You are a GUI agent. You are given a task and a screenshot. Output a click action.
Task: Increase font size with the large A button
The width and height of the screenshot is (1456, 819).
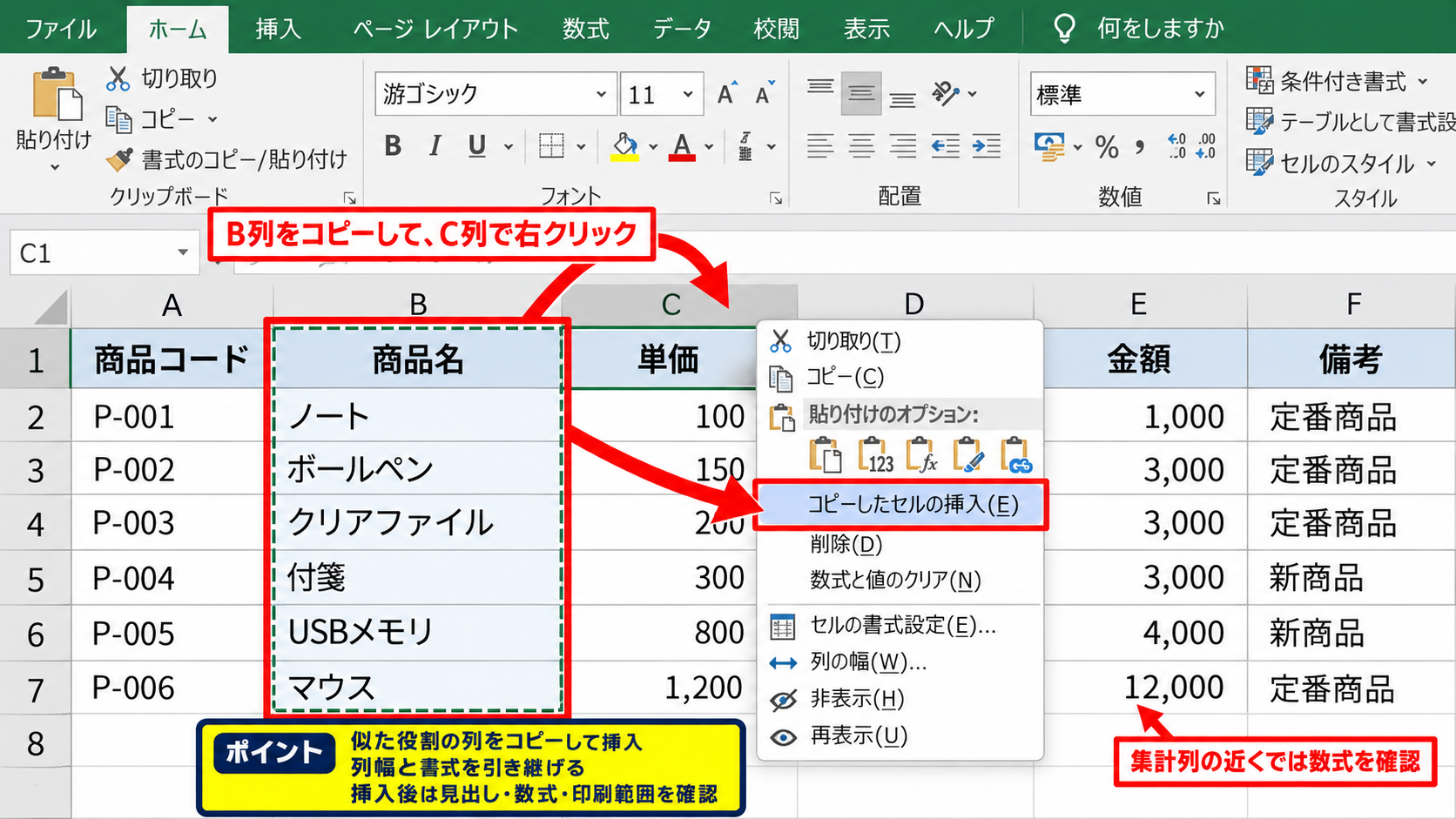[726, 93]
